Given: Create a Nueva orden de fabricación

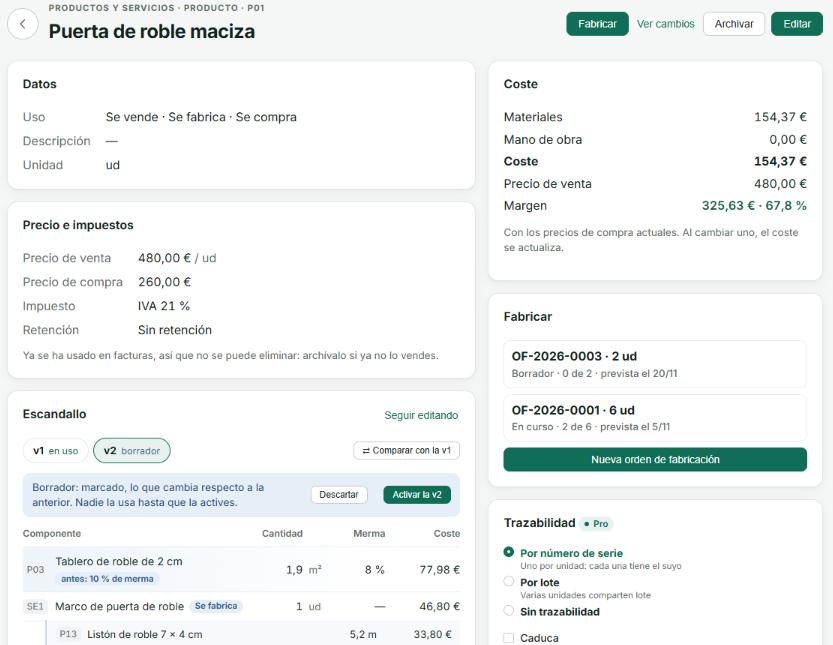Looking at the screenshot, I should [655, 460].
